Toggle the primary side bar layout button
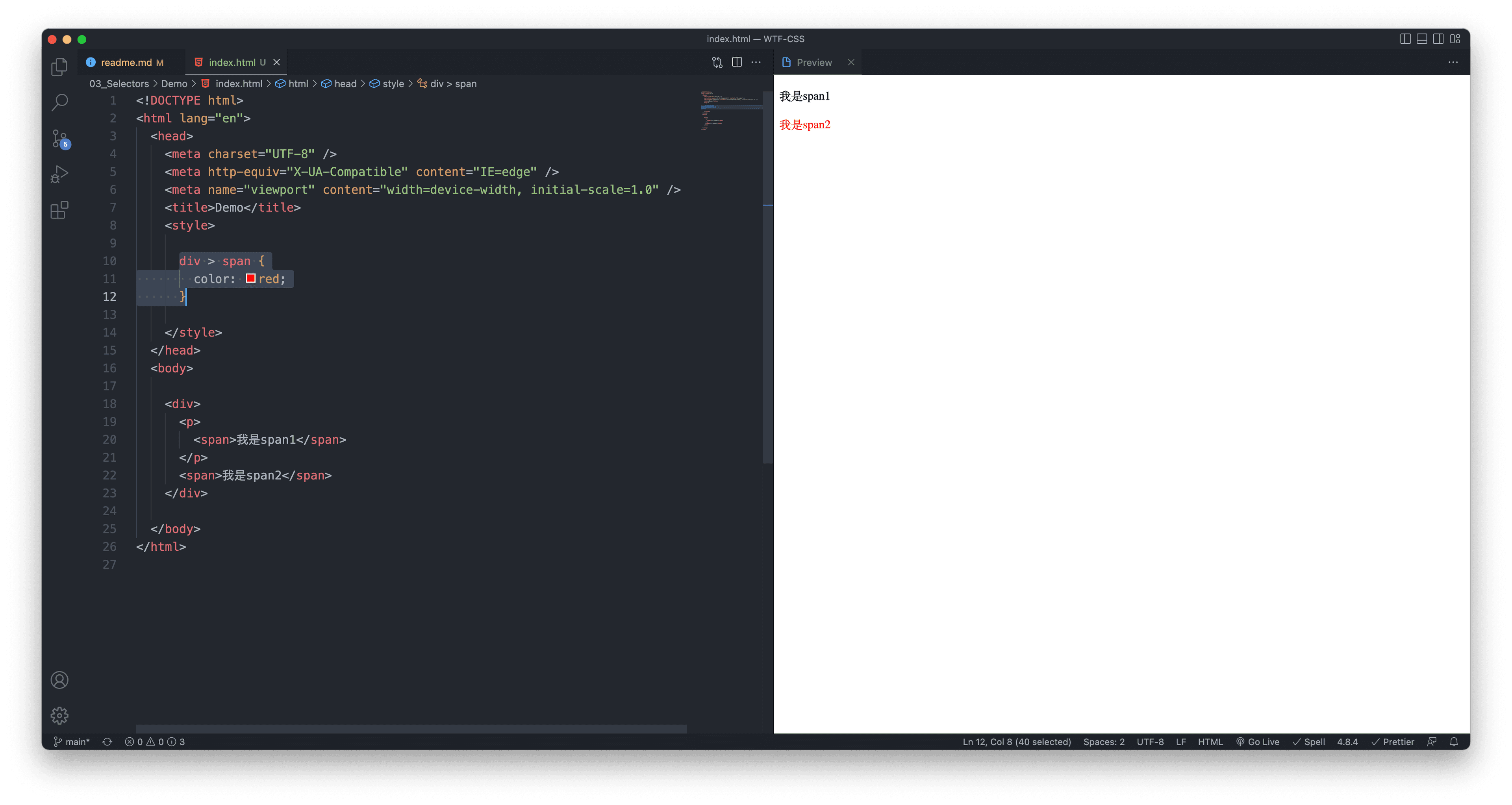This screenshot has width=1512, height=805. (1405, 39)
